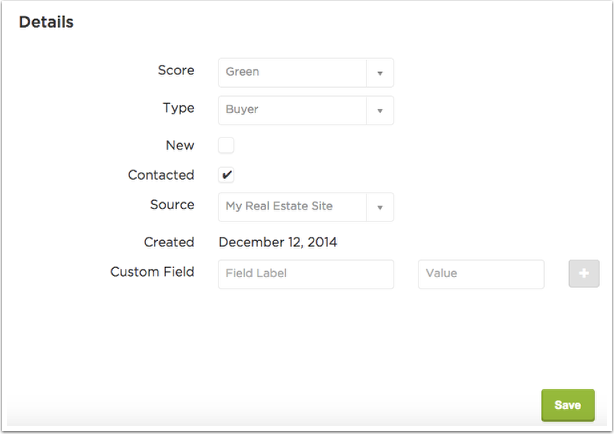Viewport: 614px width, 434px height.
Task: Focus the custom field Value input
Action: click(481, 274)
